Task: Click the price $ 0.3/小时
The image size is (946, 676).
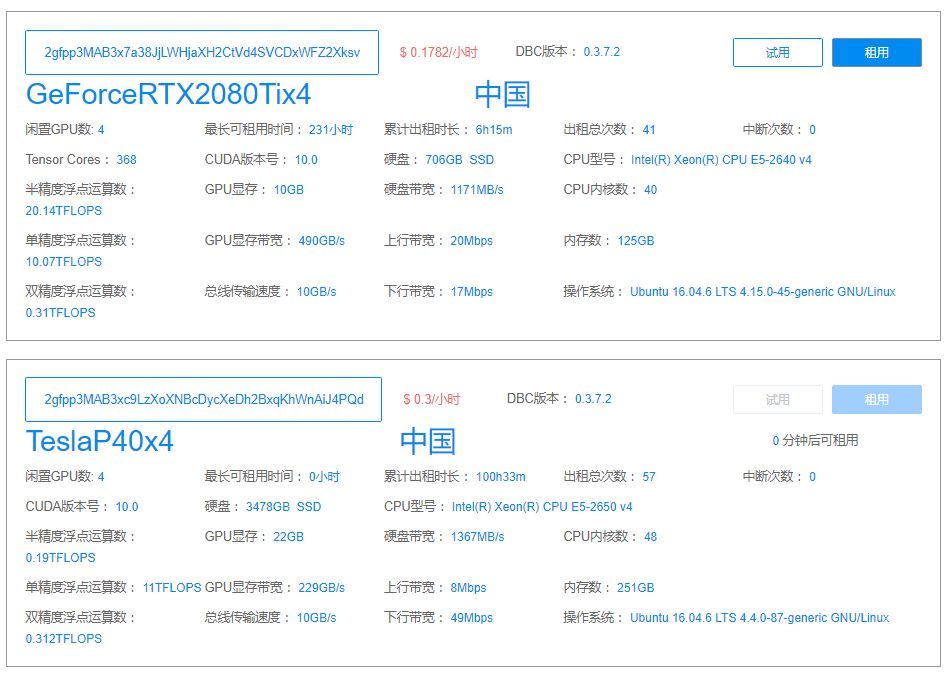Action: pyautogui.click(x=432, y=400)
